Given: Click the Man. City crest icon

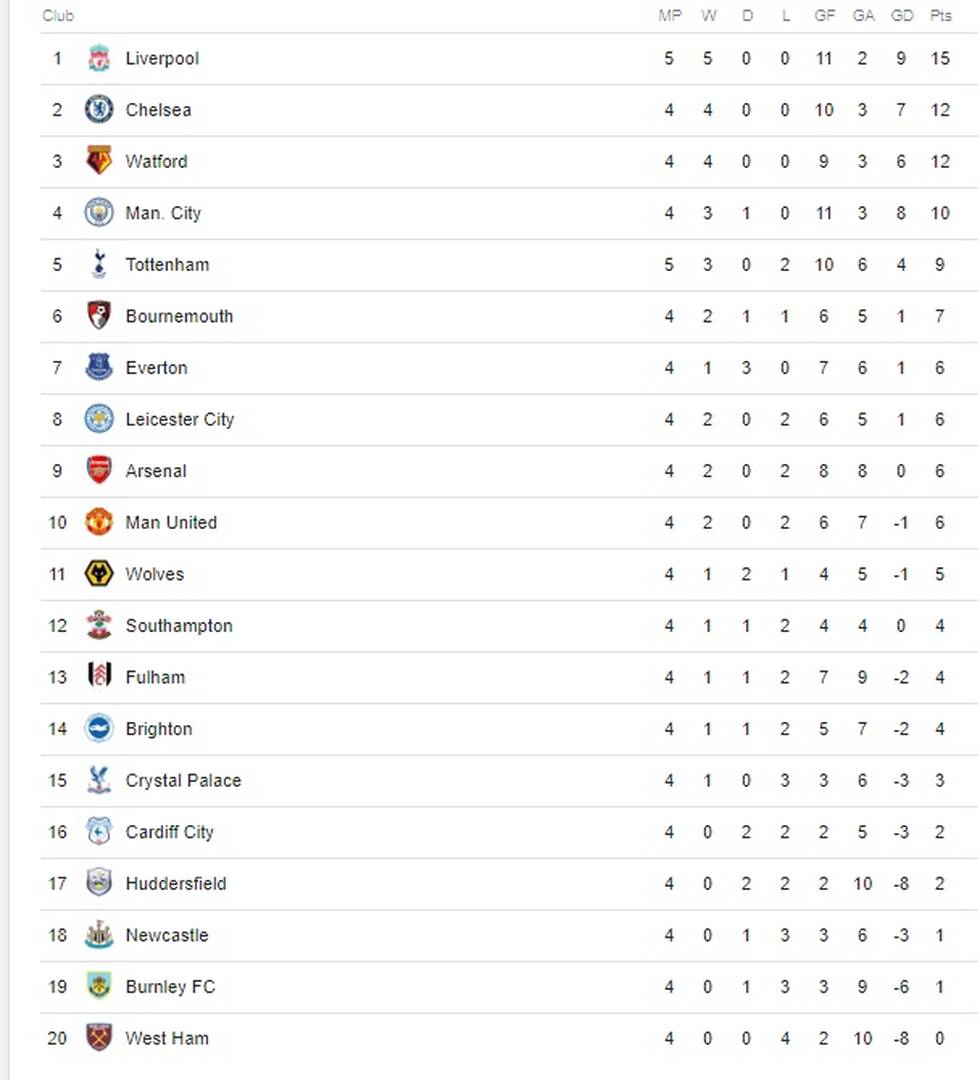Looking at the screenshot, I should click(98, 212).
